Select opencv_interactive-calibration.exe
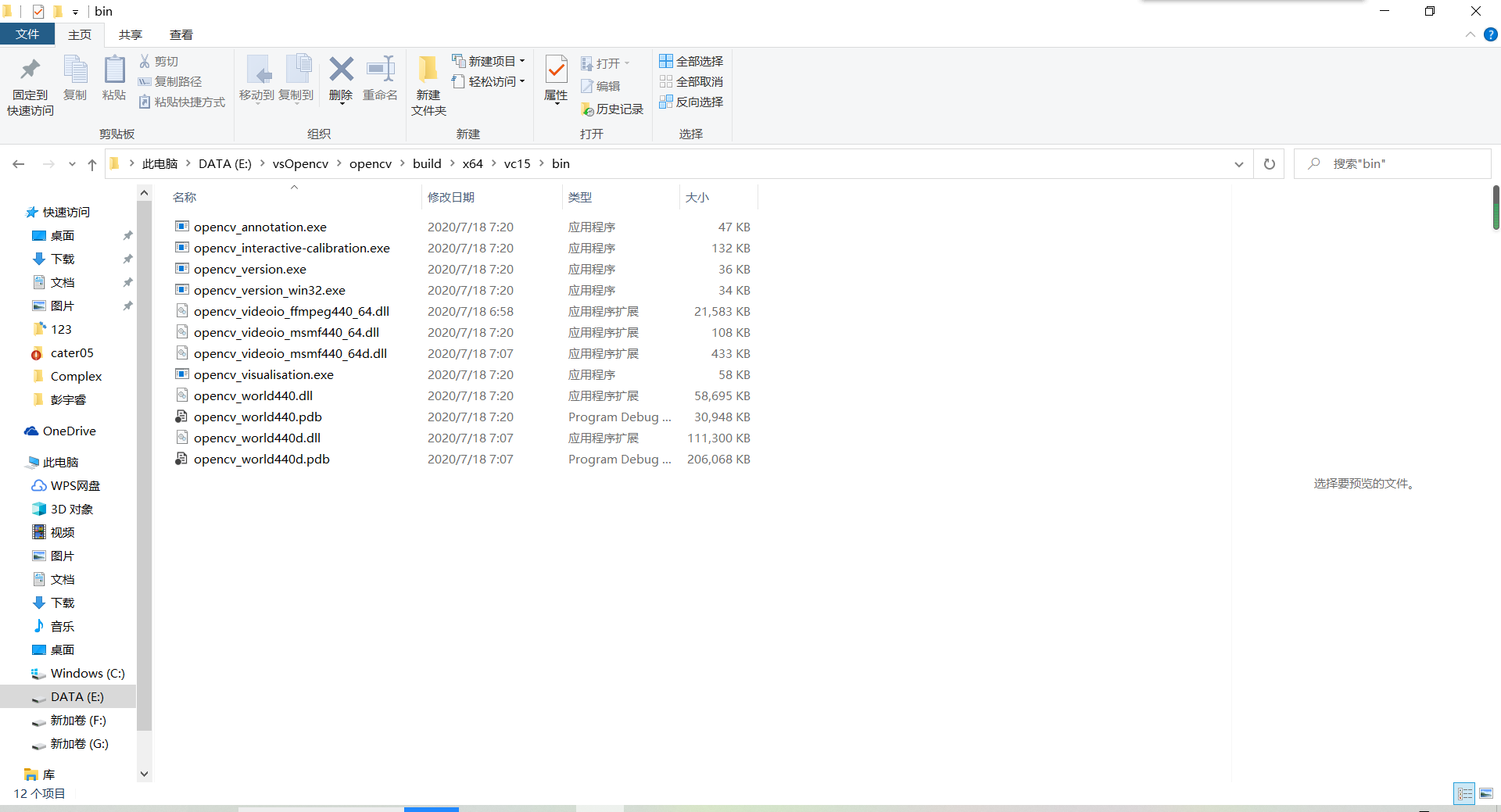Image resolution: width=1501 pixels, height=812 pixels. (292, 248)
